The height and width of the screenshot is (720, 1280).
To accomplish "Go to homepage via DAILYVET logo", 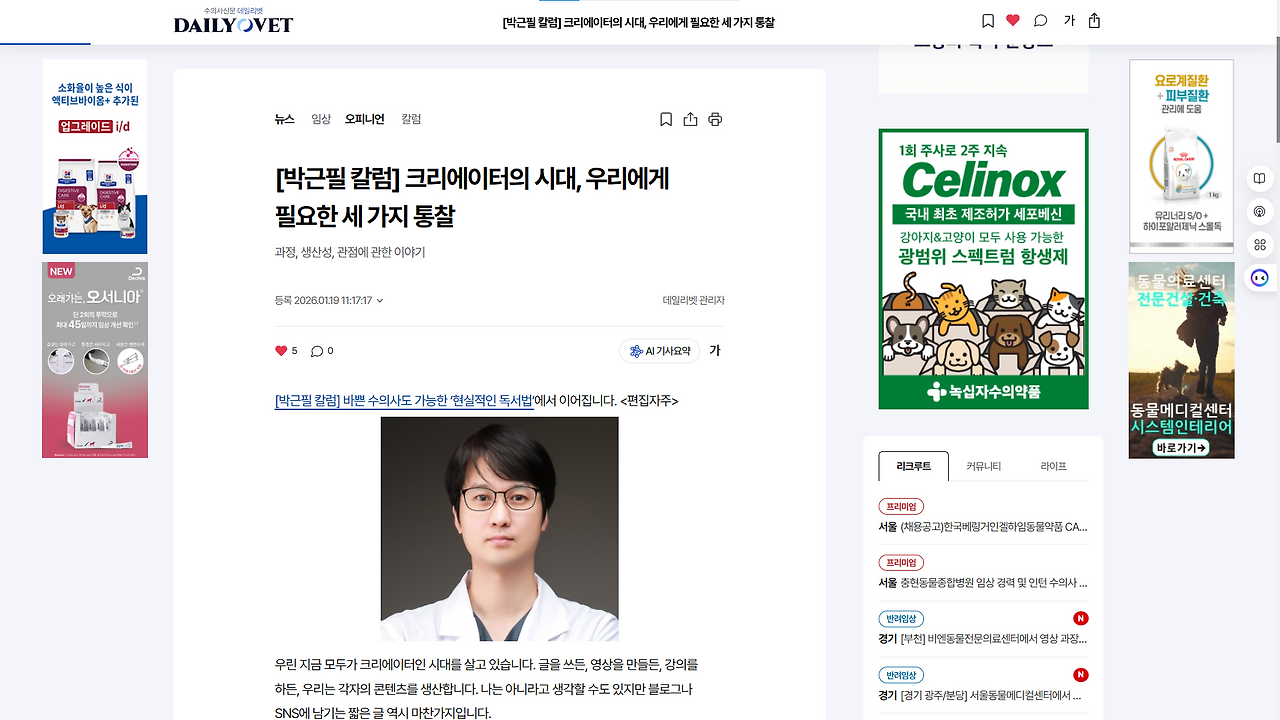I will [234, 21].
